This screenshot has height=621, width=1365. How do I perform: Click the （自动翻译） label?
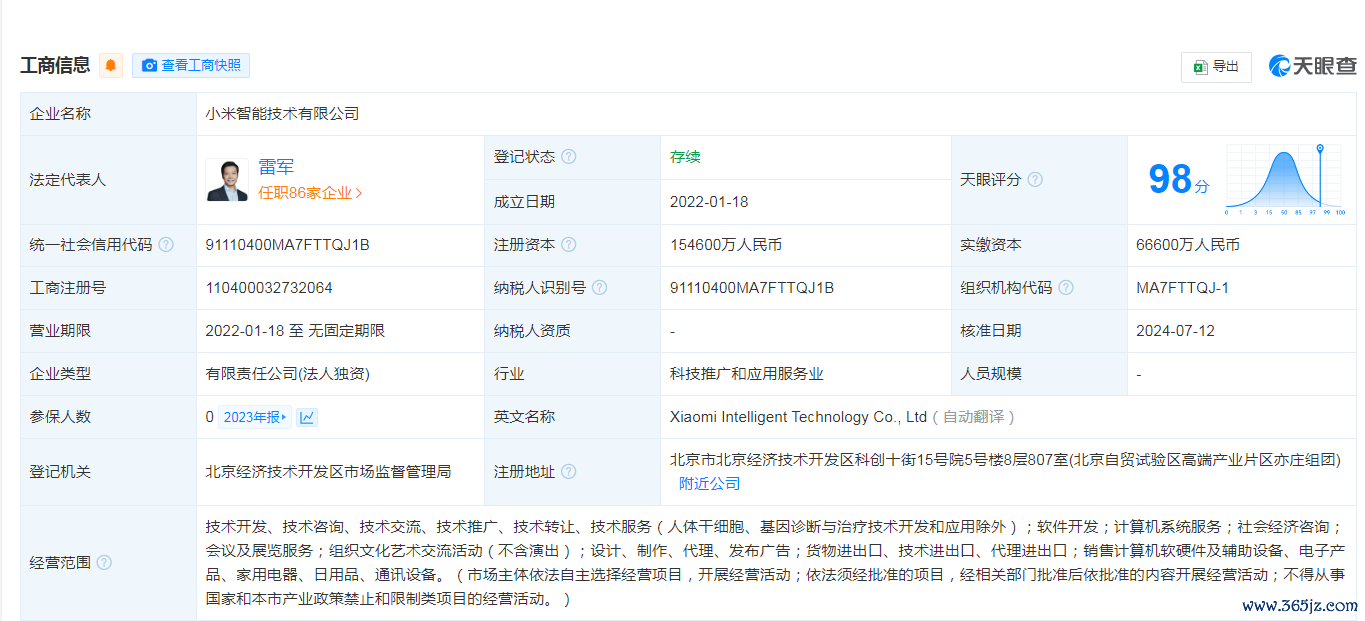973,417
